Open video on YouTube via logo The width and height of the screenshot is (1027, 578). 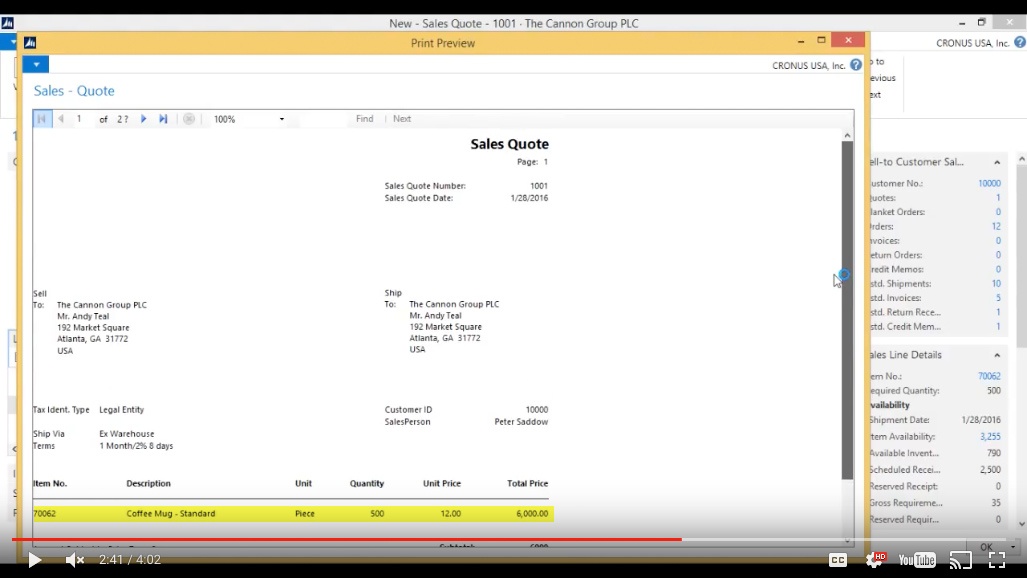[917, 560]
